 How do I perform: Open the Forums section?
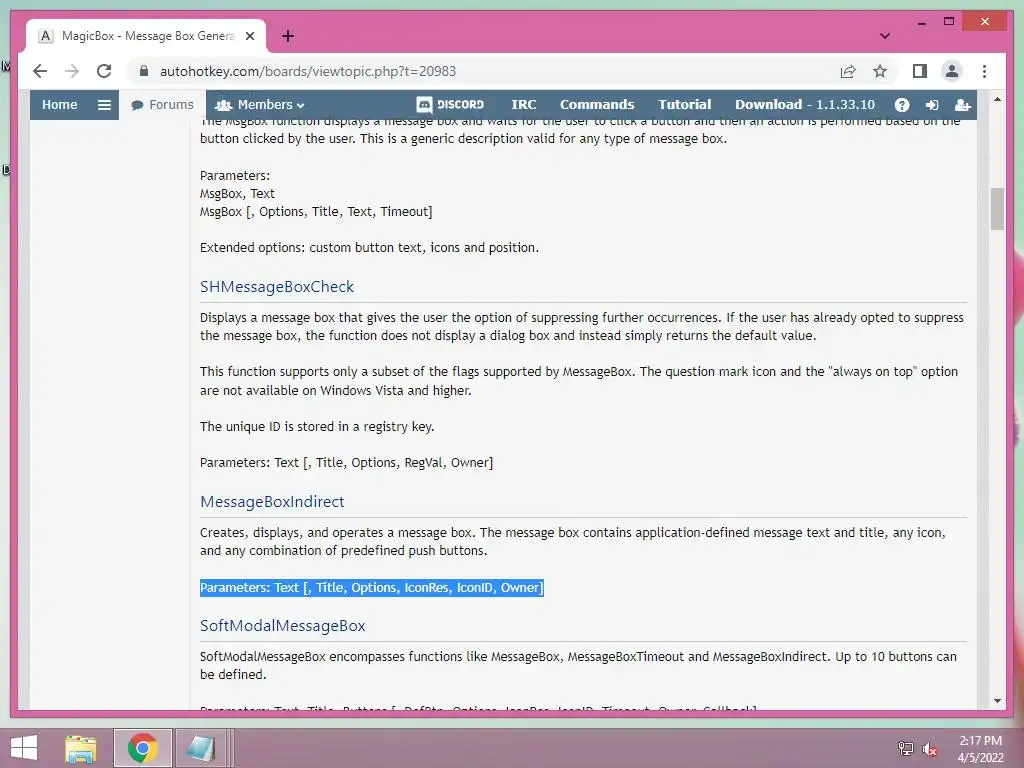coord(163,104)
